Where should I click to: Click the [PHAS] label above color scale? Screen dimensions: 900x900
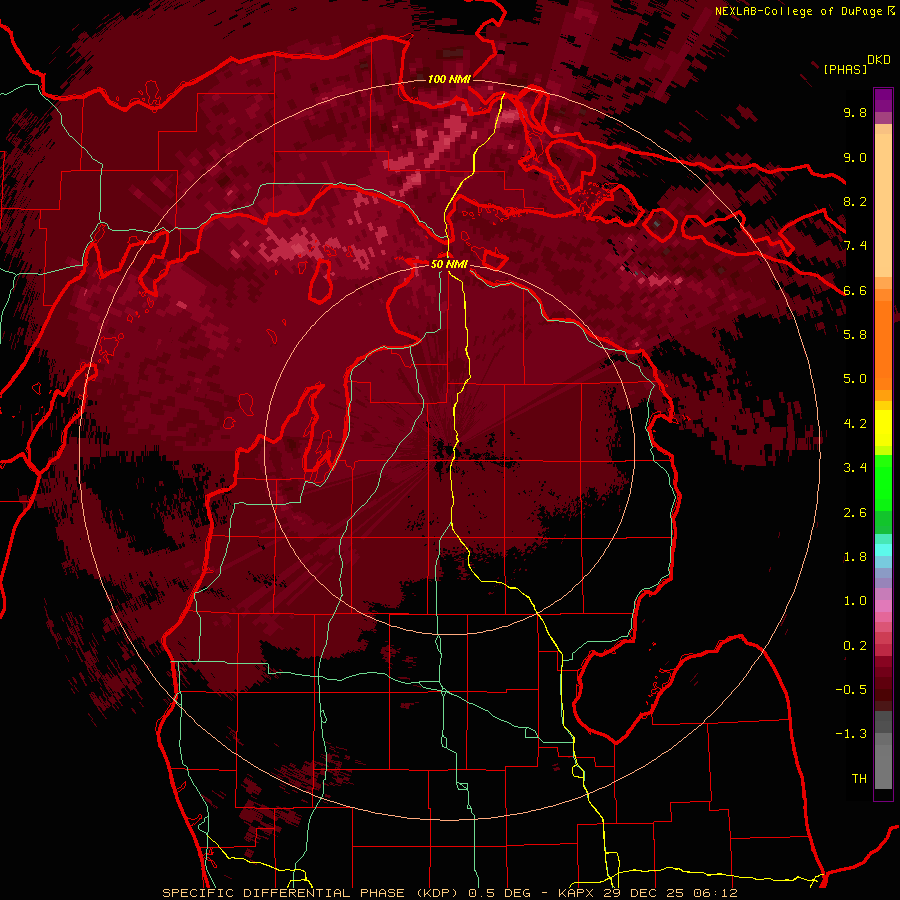point(845,69)
